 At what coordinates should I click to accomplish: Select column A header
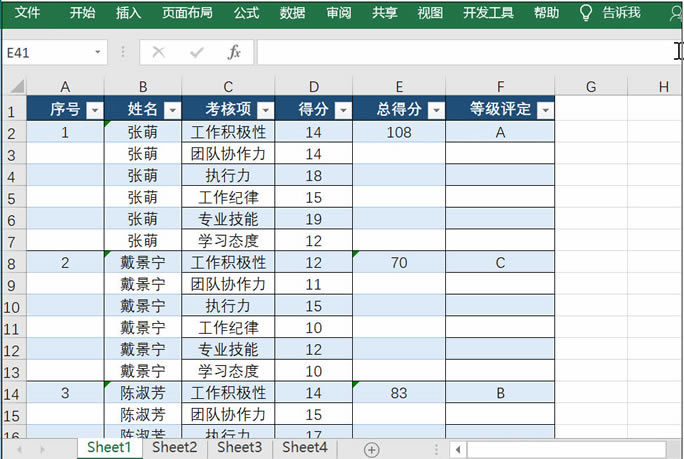65,86
